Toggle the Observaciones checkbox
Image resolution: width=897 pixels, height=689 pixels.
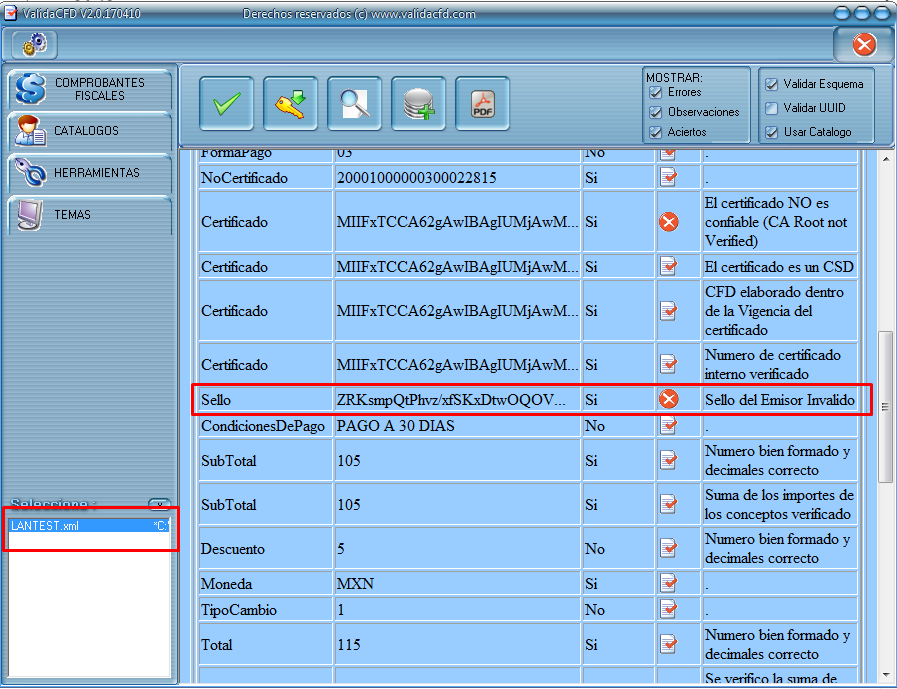click(x=656, y=112)
